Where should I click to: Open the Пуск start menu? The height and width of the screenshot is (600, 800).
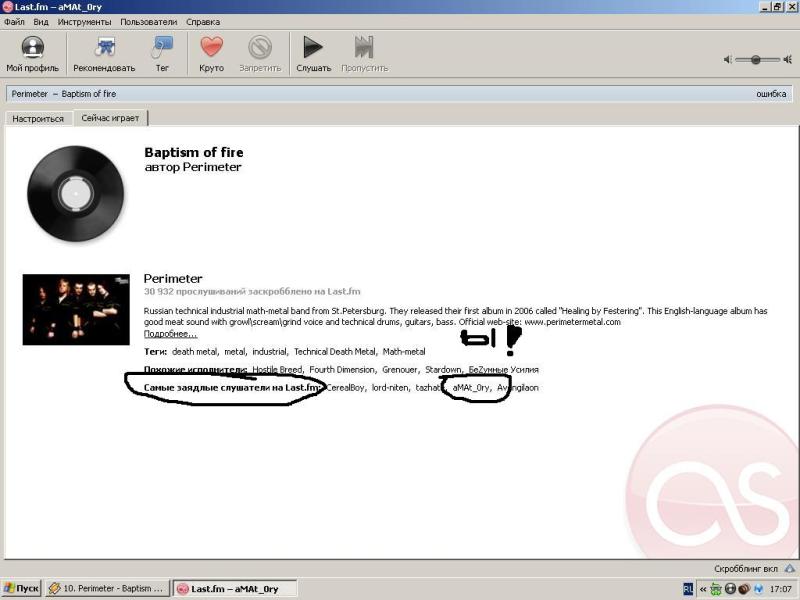tap(21, 588)
